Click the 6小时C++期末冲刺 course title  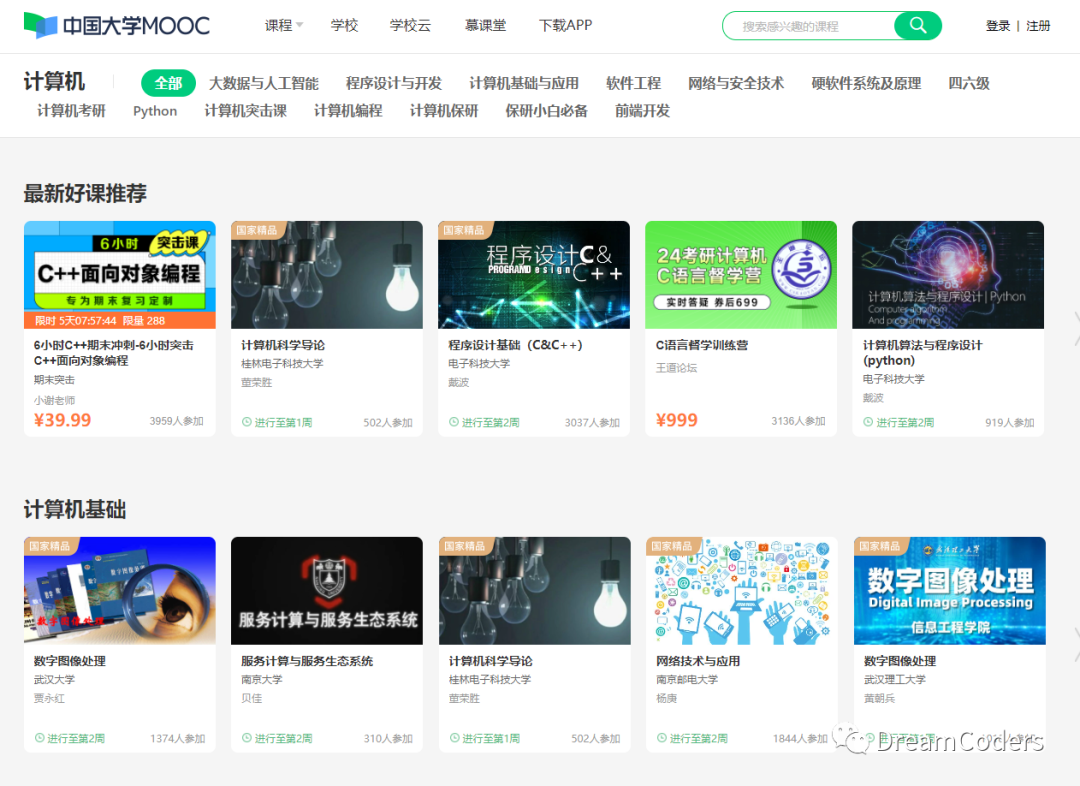click(x=114, y=353)
